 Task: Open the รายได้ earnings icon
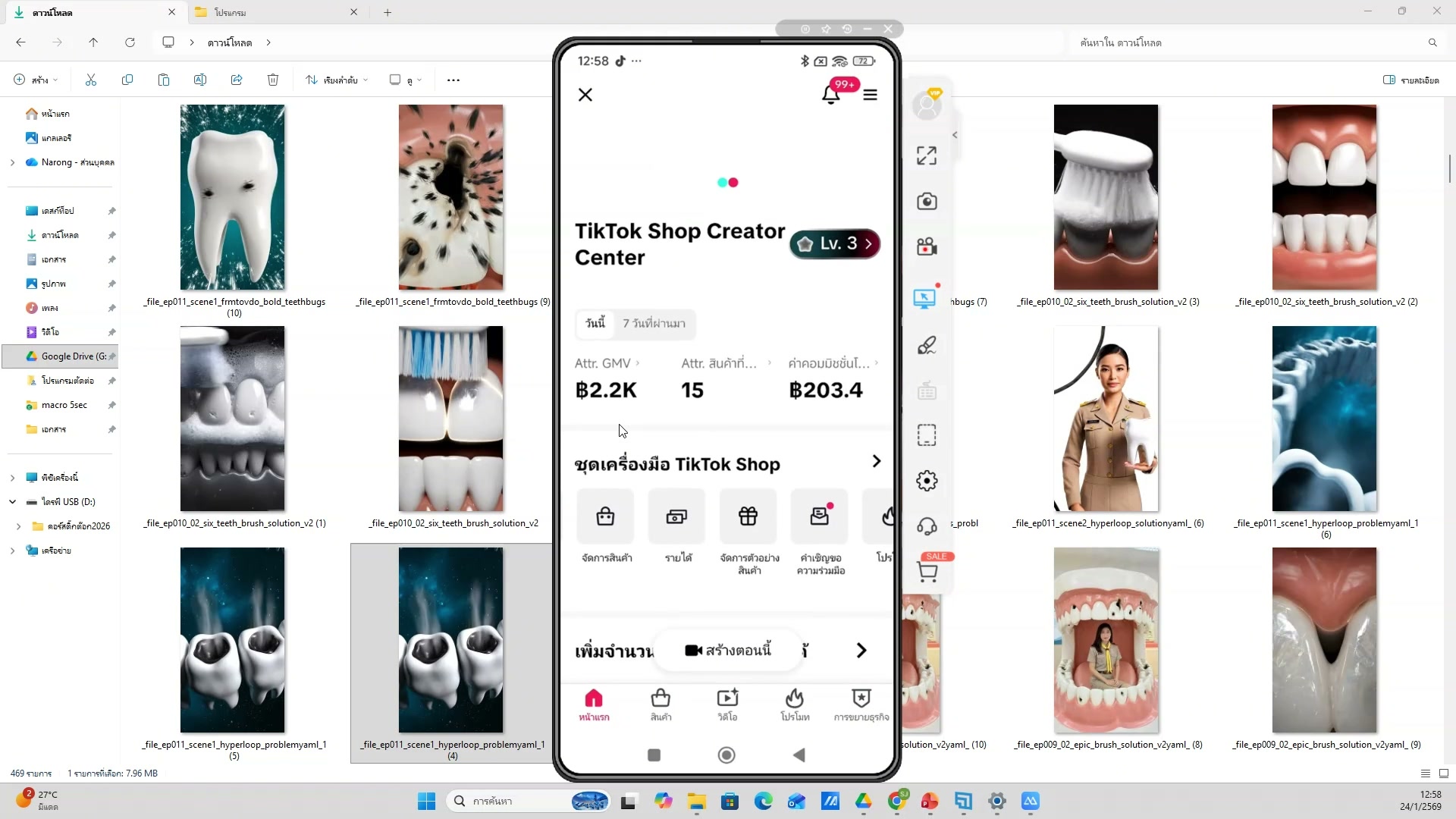(x=676, y=517)
